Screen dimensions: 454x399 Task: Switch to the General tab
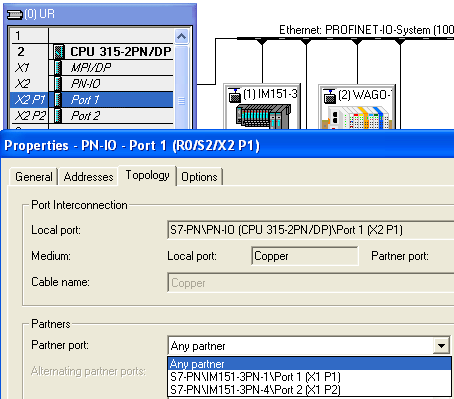[x=34, y=177]
